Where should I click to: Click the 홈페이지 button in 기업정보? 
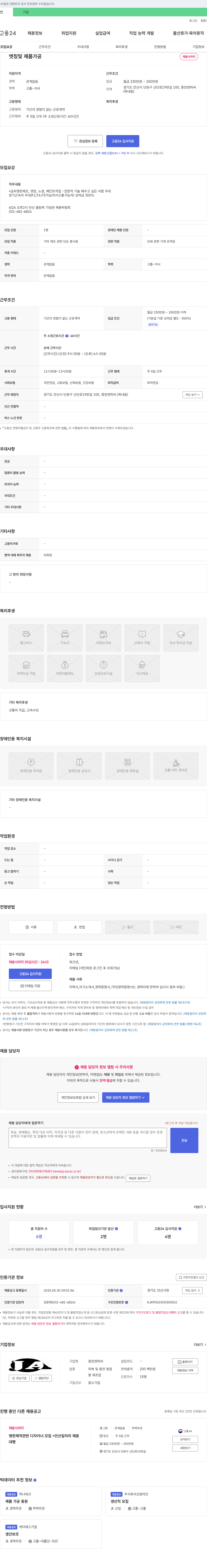coord(185,1362)
